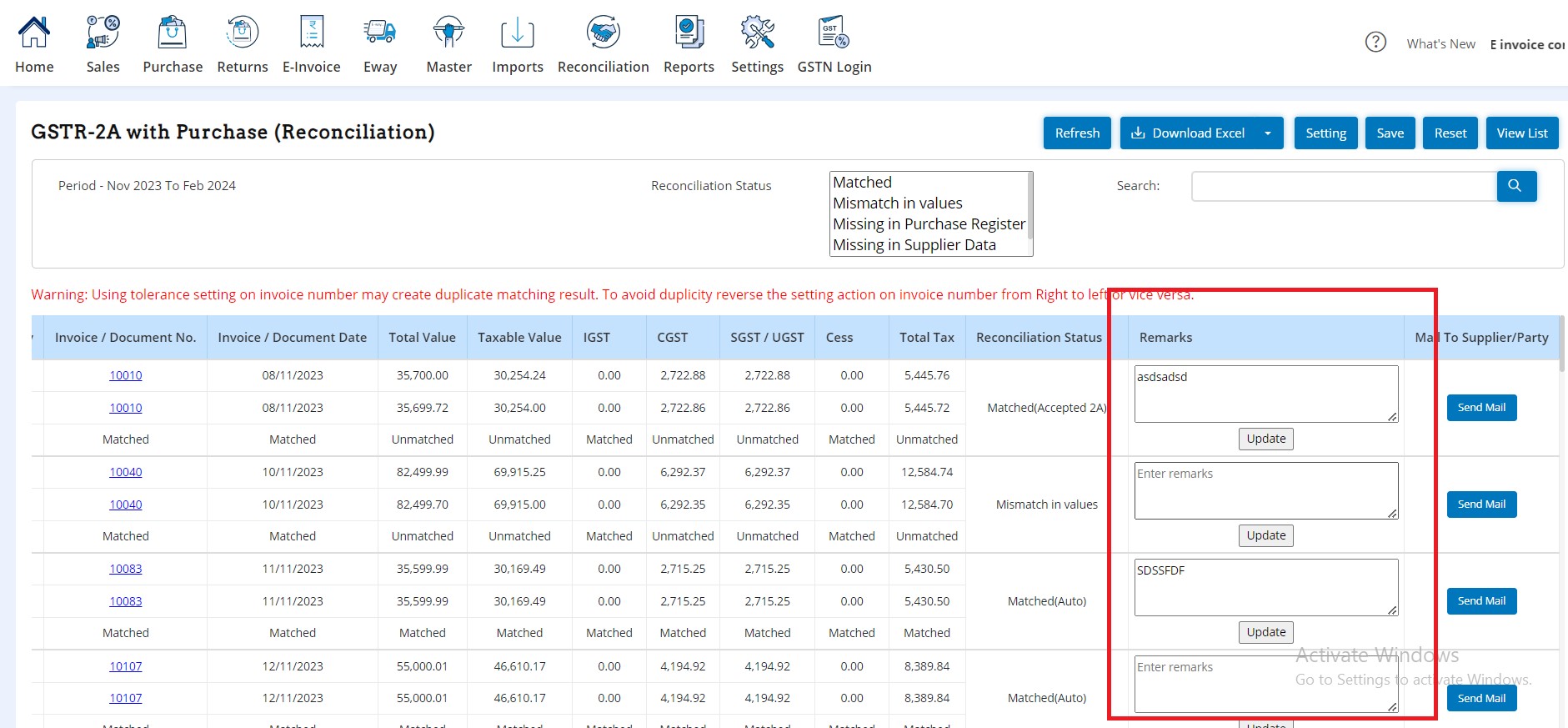Click Update for invoice 10040 remarks
Image resolution: width=1568 pixels, height=728 pixels.
click(1266, 535)
